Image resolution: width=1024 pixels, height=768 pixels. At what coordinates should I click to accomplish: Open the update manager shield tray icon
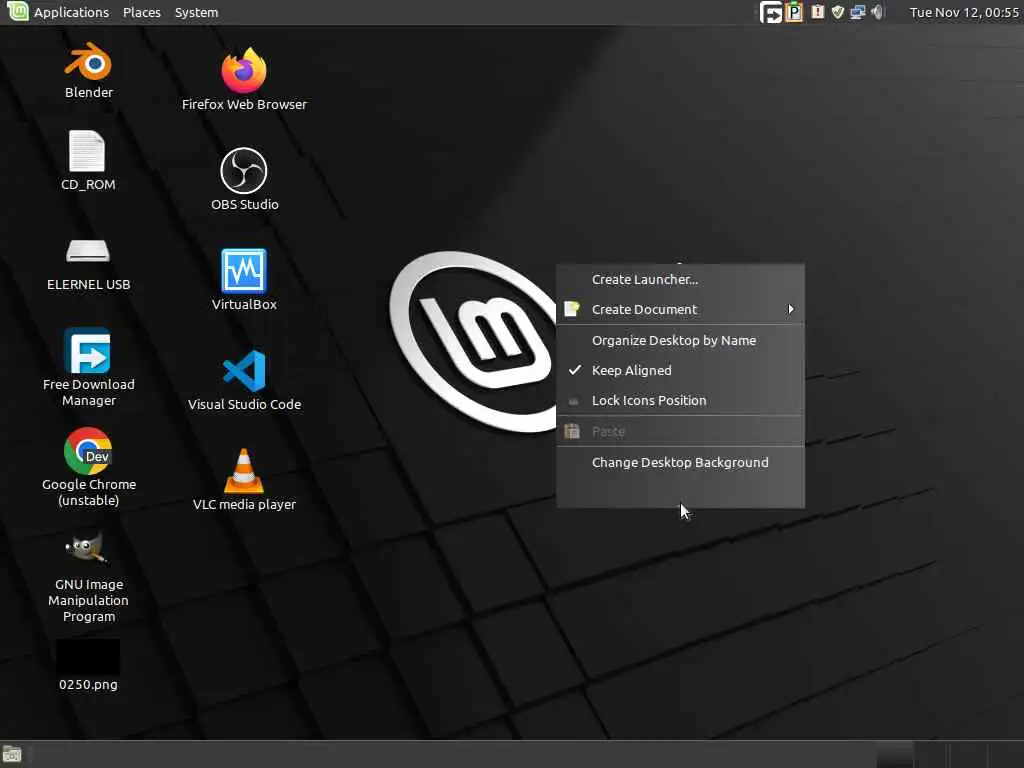coord(837,12)
